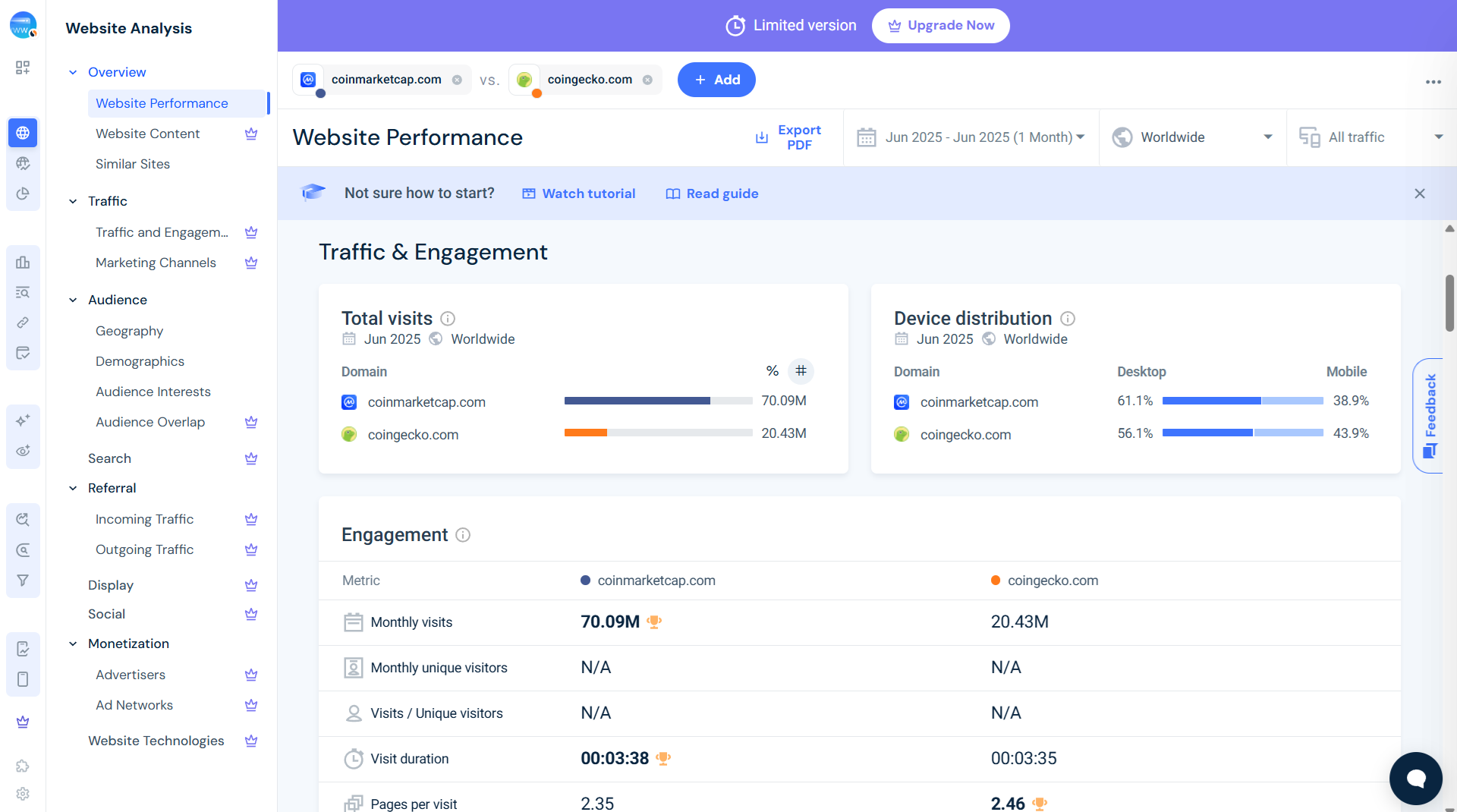Viewport: 1457px width, 812px height.
Task: Click the crown icon beside Website Technologies
Action: point(251,741)
